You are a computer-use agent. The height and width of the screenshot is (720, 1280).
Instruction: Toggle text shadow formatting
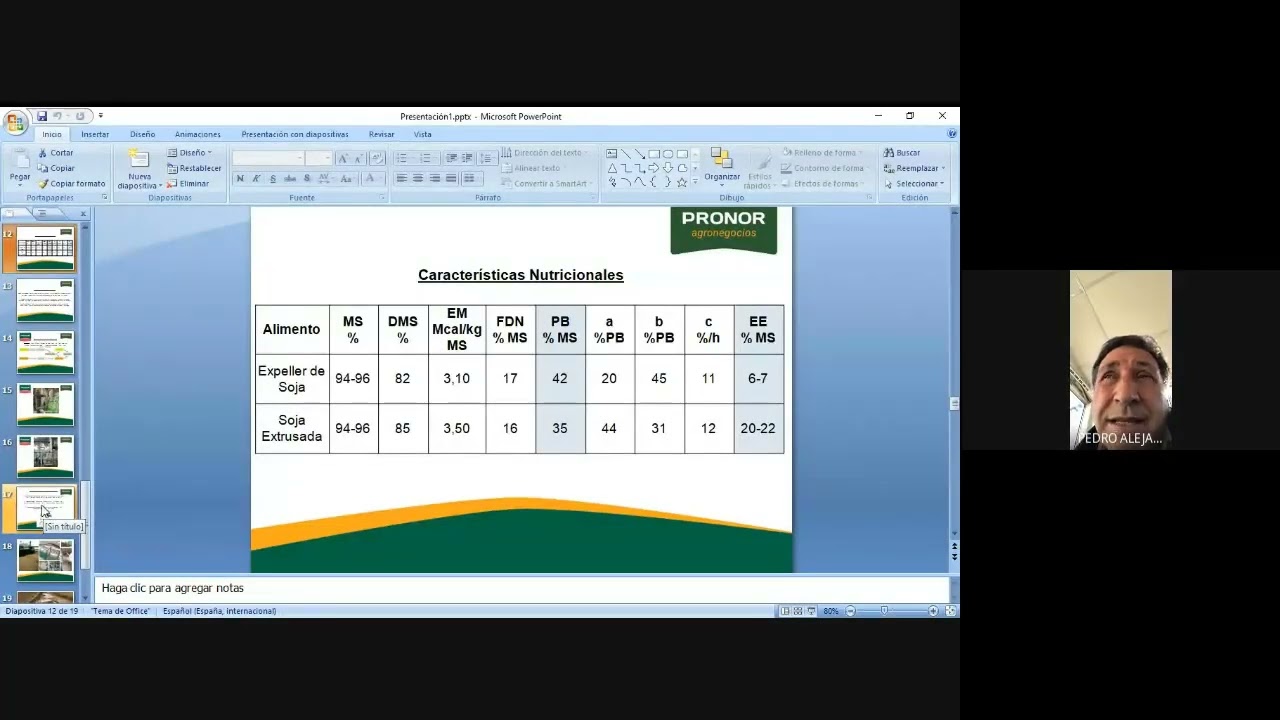click(307, 179)
